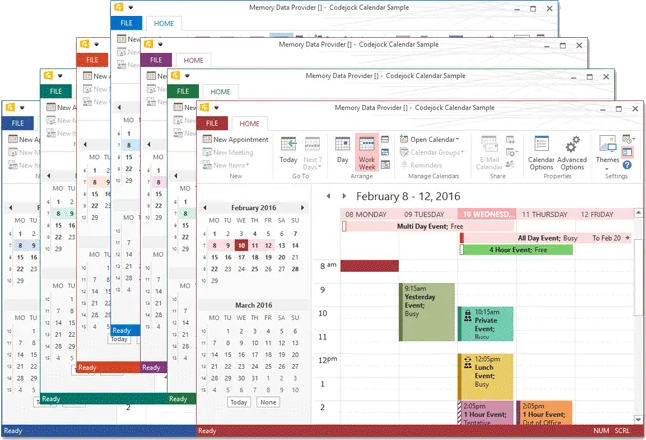Click the 08 MONDAY column header
The width and height of the screenshot is (646, 440).
pos(370,214)
